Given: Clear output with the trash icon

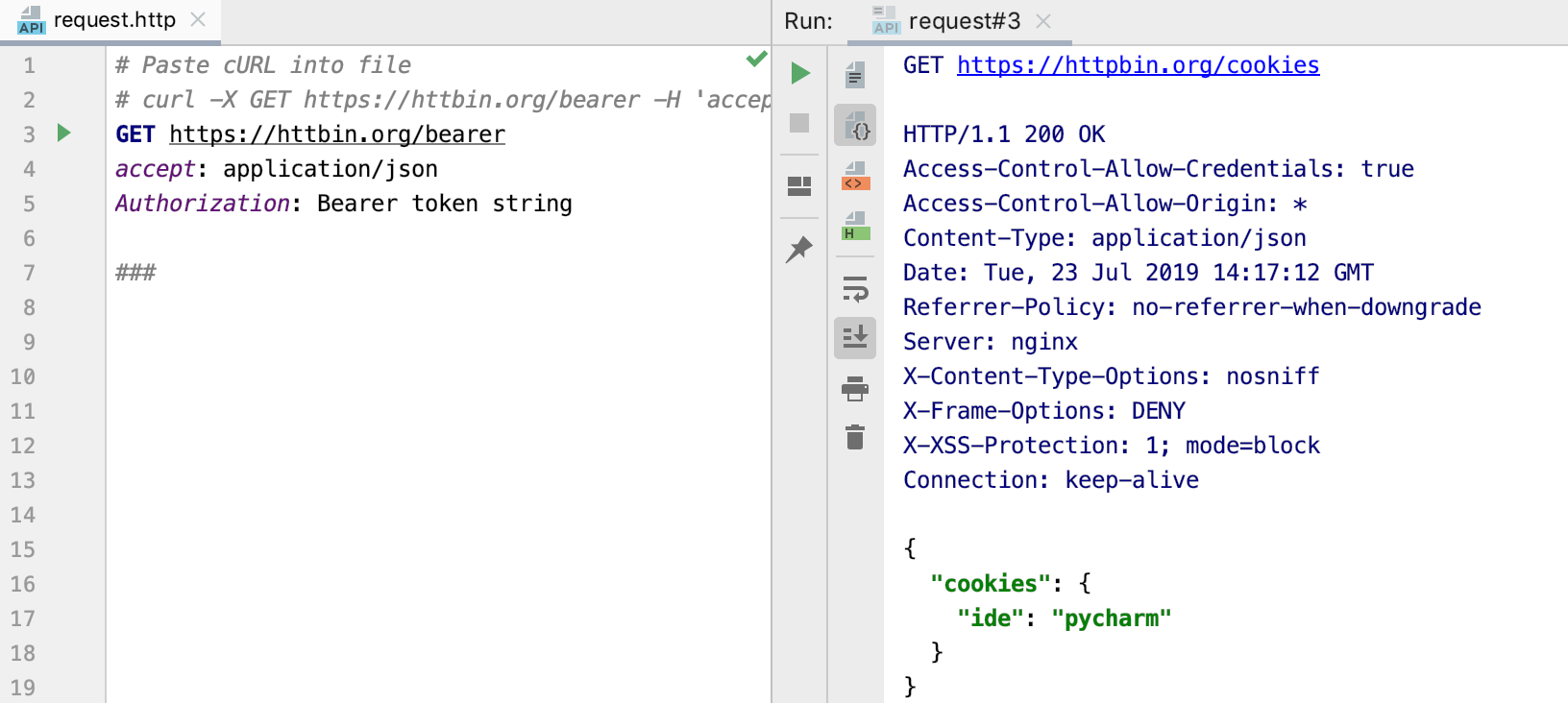Looking at the screenshot, I should point(855,438).
